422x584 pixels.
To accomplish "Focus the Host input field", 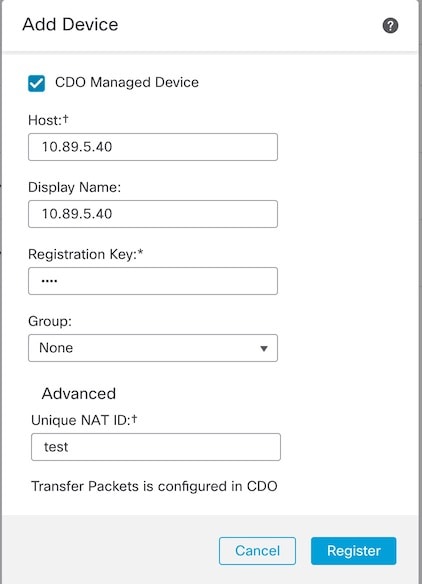I will point(153,147).
